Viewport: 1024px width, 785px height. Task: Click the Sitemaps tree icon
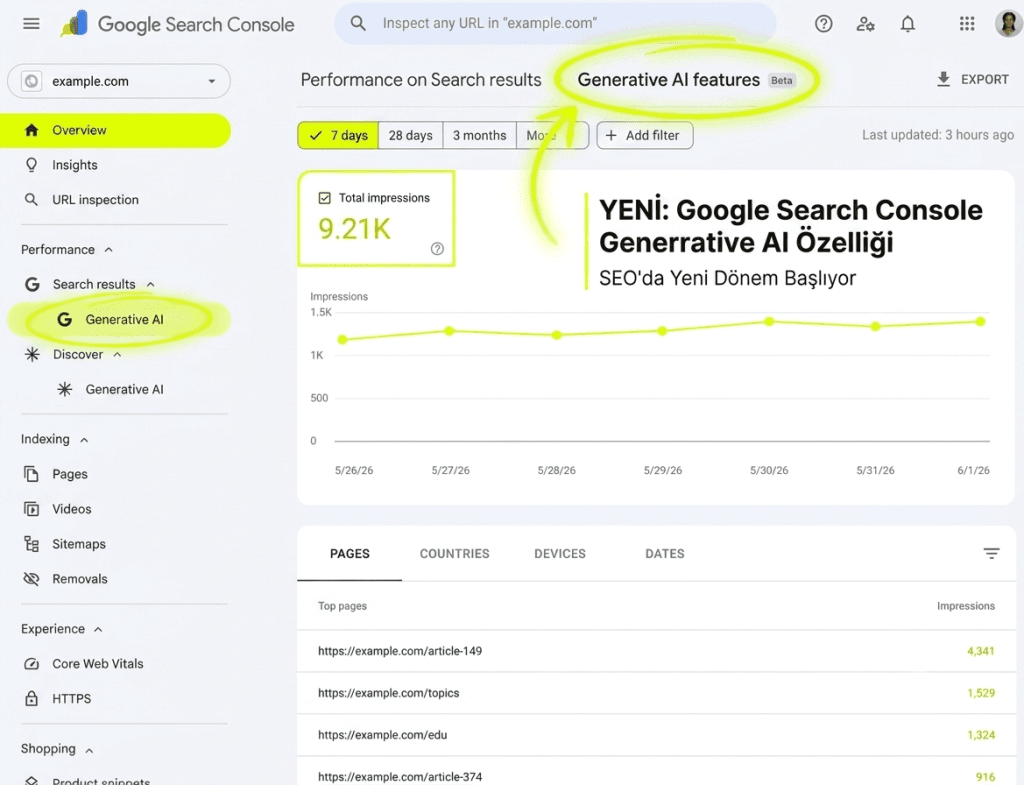pos(31,543)
